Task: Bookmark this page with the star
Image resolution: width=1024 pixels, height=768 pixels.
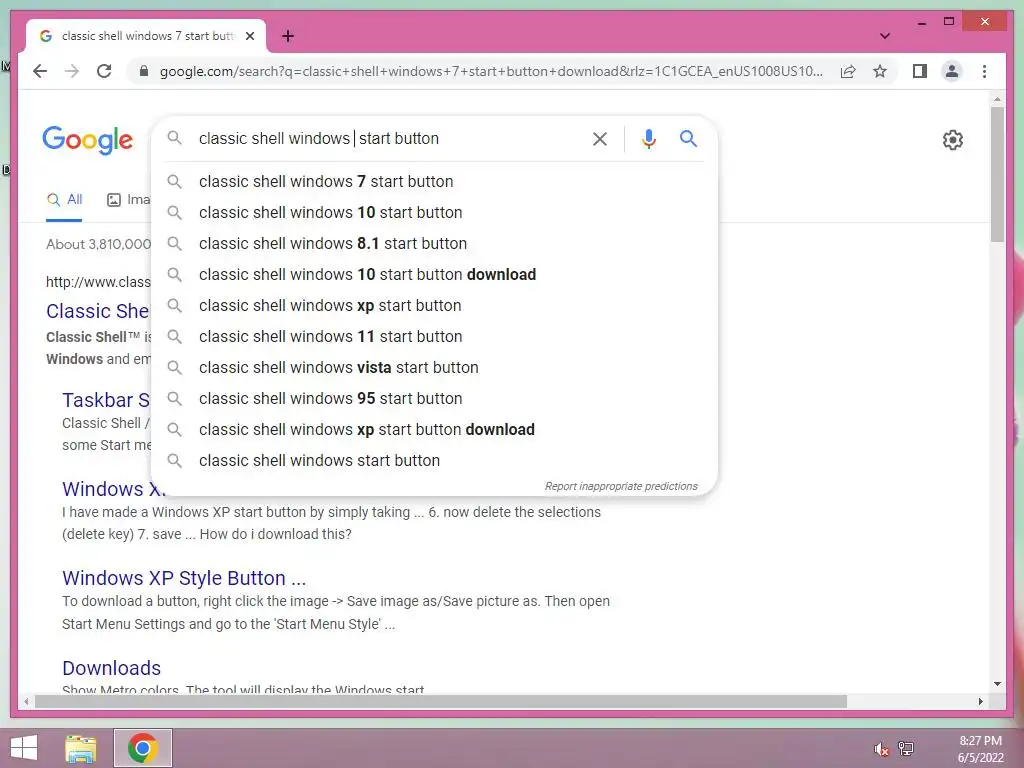Action: point(880,71)
